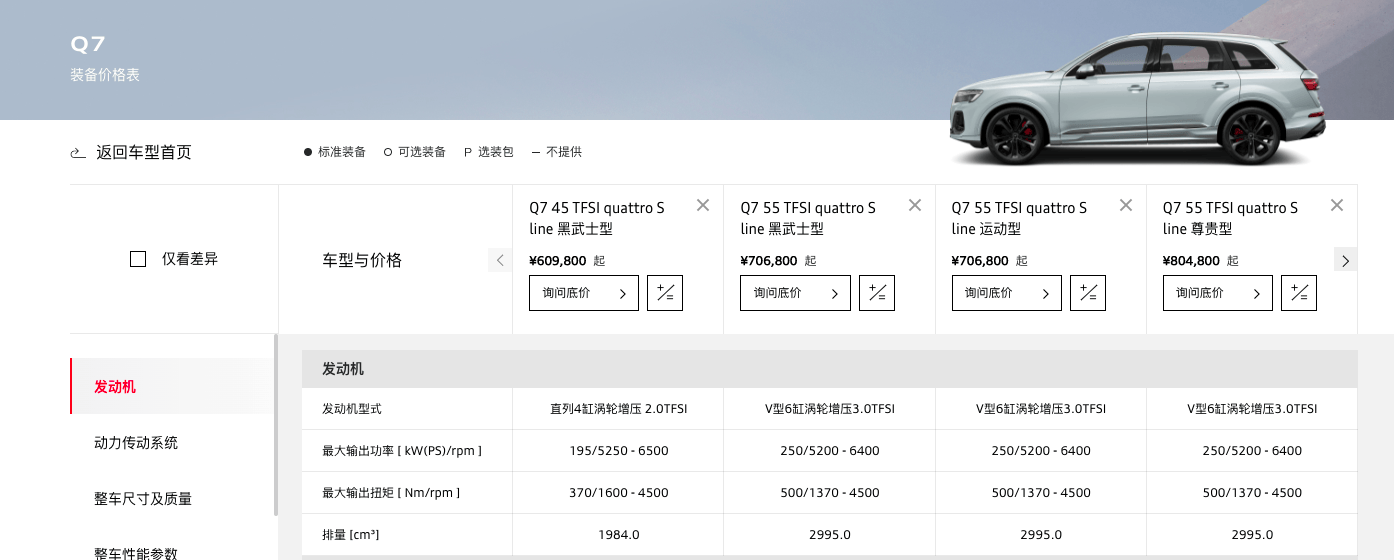Click 返回车型首页 link
The image size is (1394, 560).
[143, 153]
